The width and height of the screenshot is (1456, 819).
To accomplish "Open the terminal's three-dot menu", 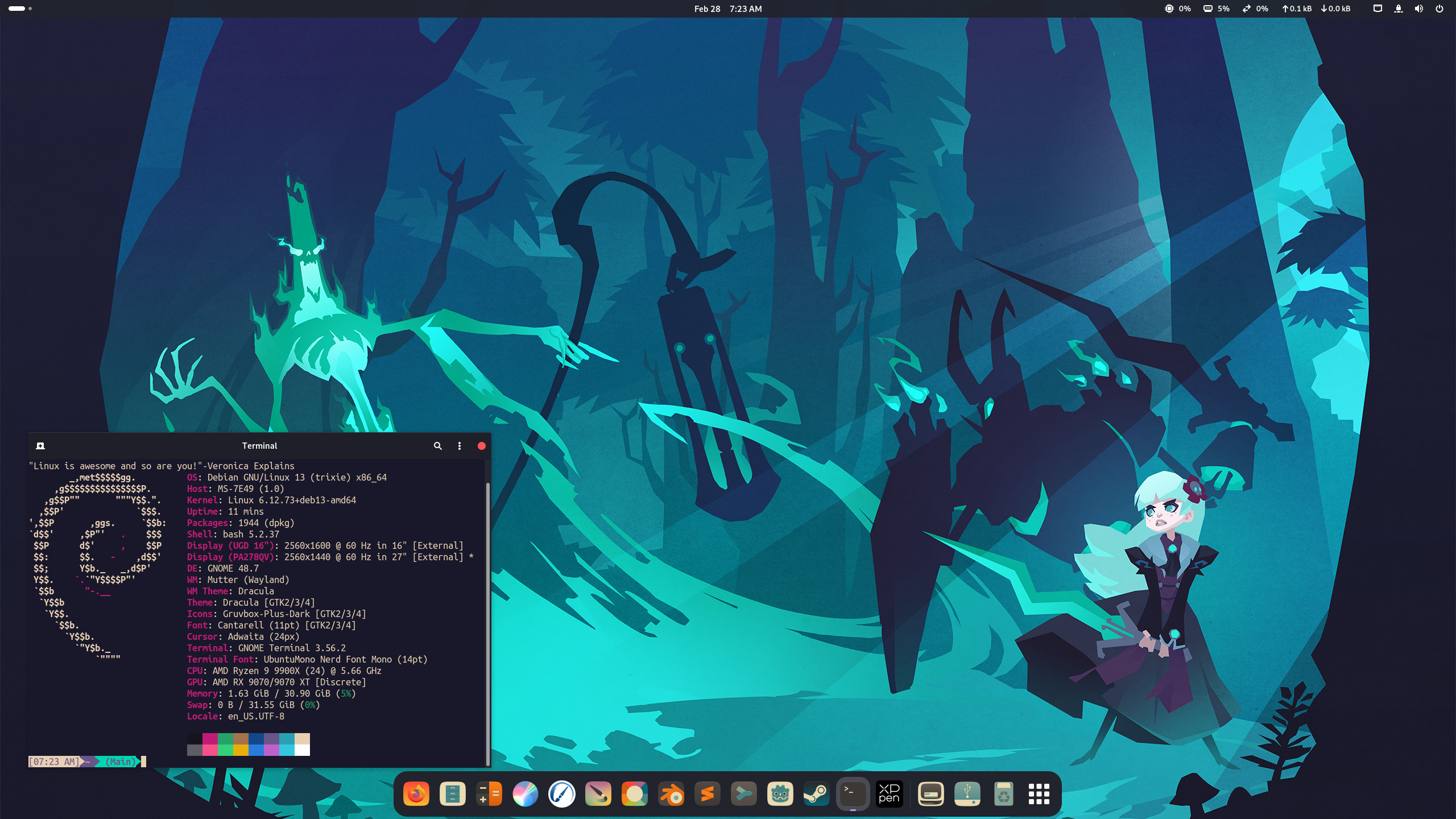I will tap(460, 446).
